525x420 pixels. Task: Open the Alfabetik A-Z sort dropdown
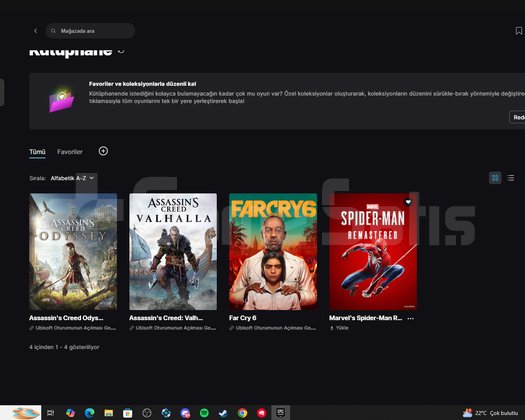72,178
